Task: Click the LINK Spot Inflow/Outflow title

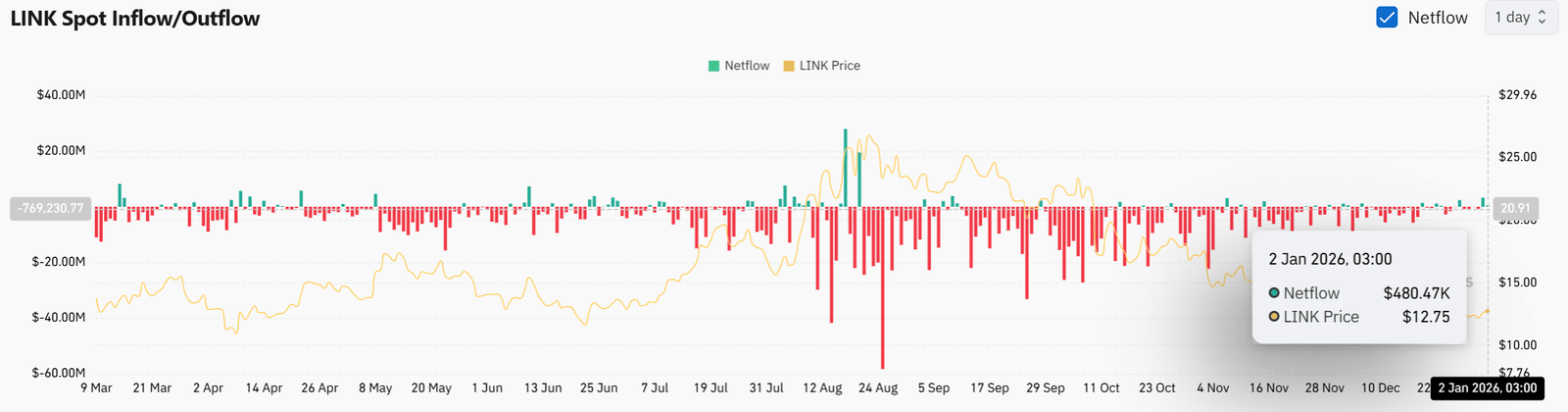Action: pyautogui.click(x=135, y=19)
